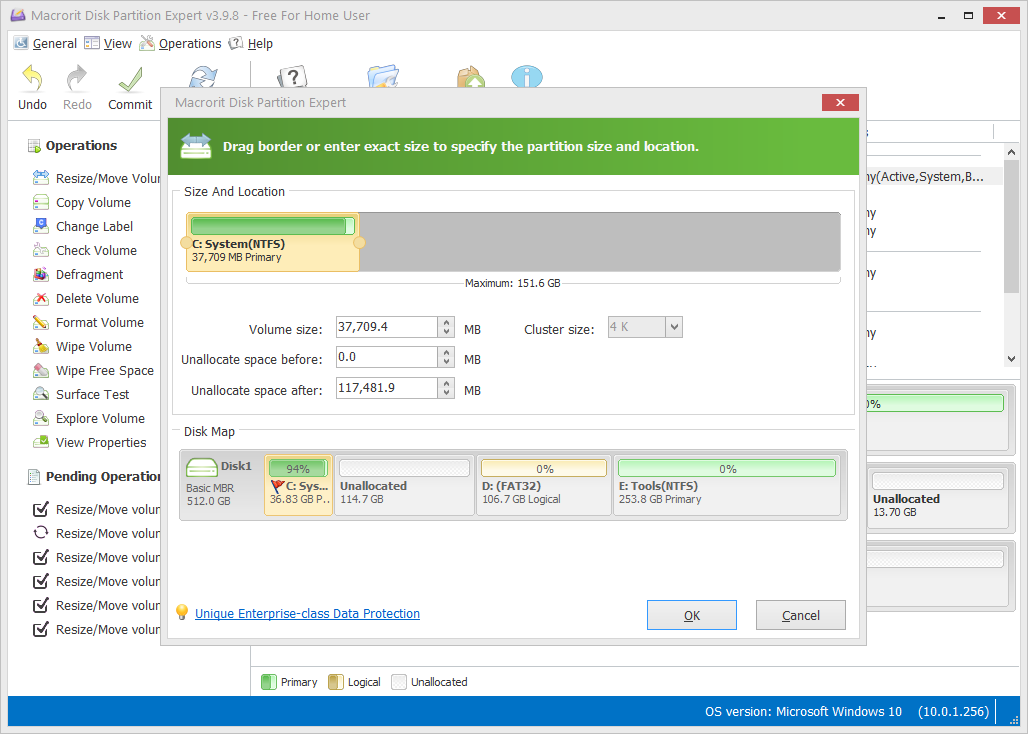The width and height of the screenshot is (1028, 734).
Task: Open the Help menu
Action: (x=250, y=43)
